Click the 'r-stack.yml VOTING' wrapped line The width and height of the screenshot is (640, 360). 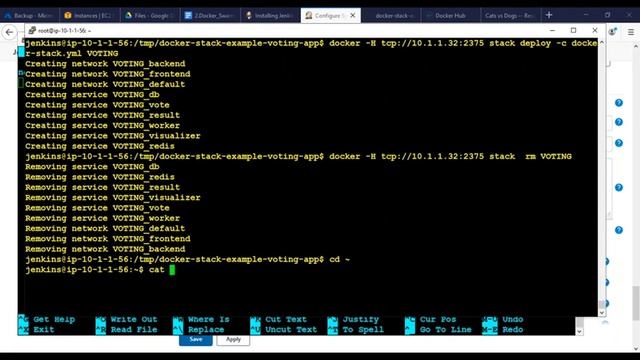click(72, 53)
